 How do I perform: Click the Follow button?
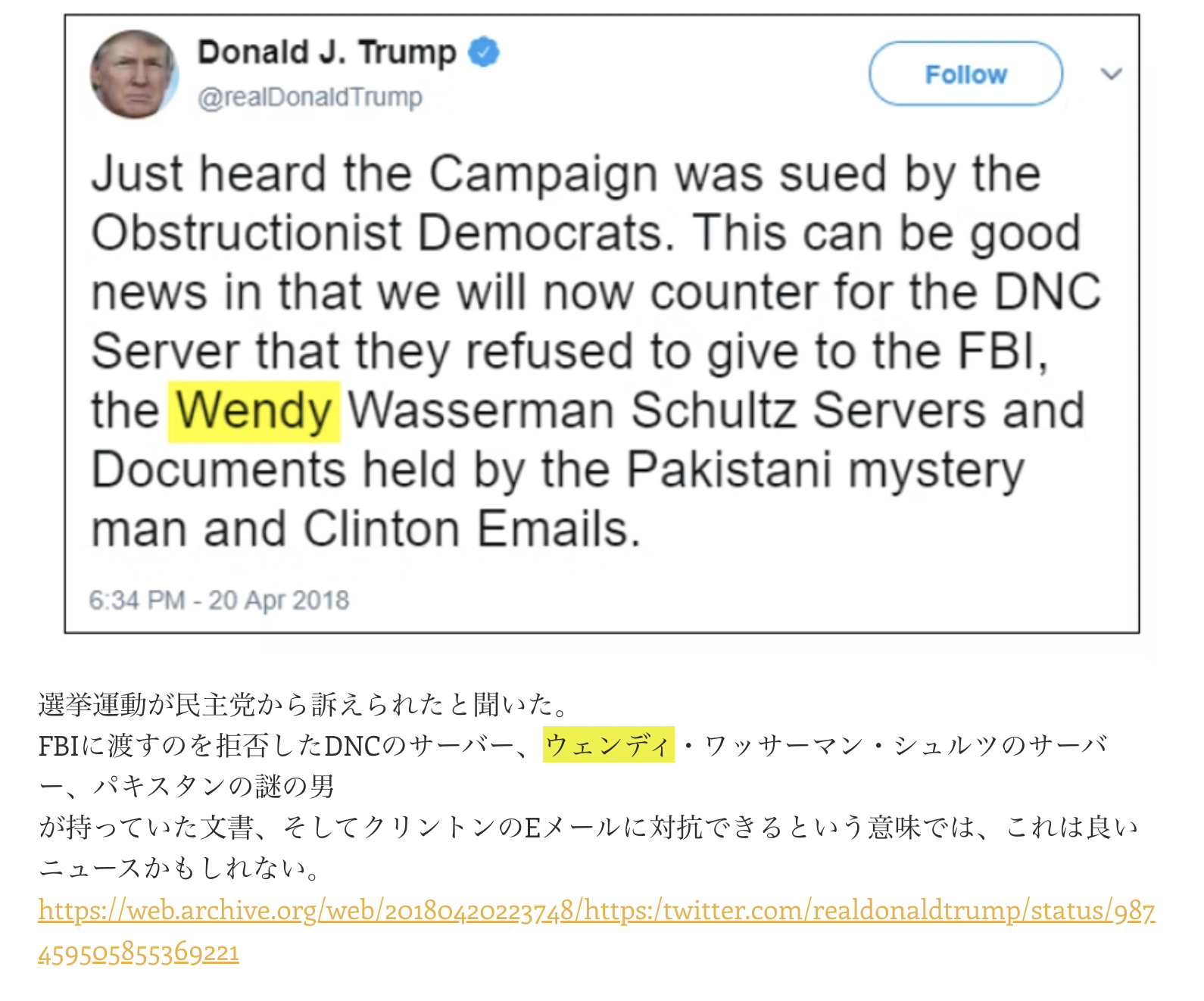coord(965,74)
